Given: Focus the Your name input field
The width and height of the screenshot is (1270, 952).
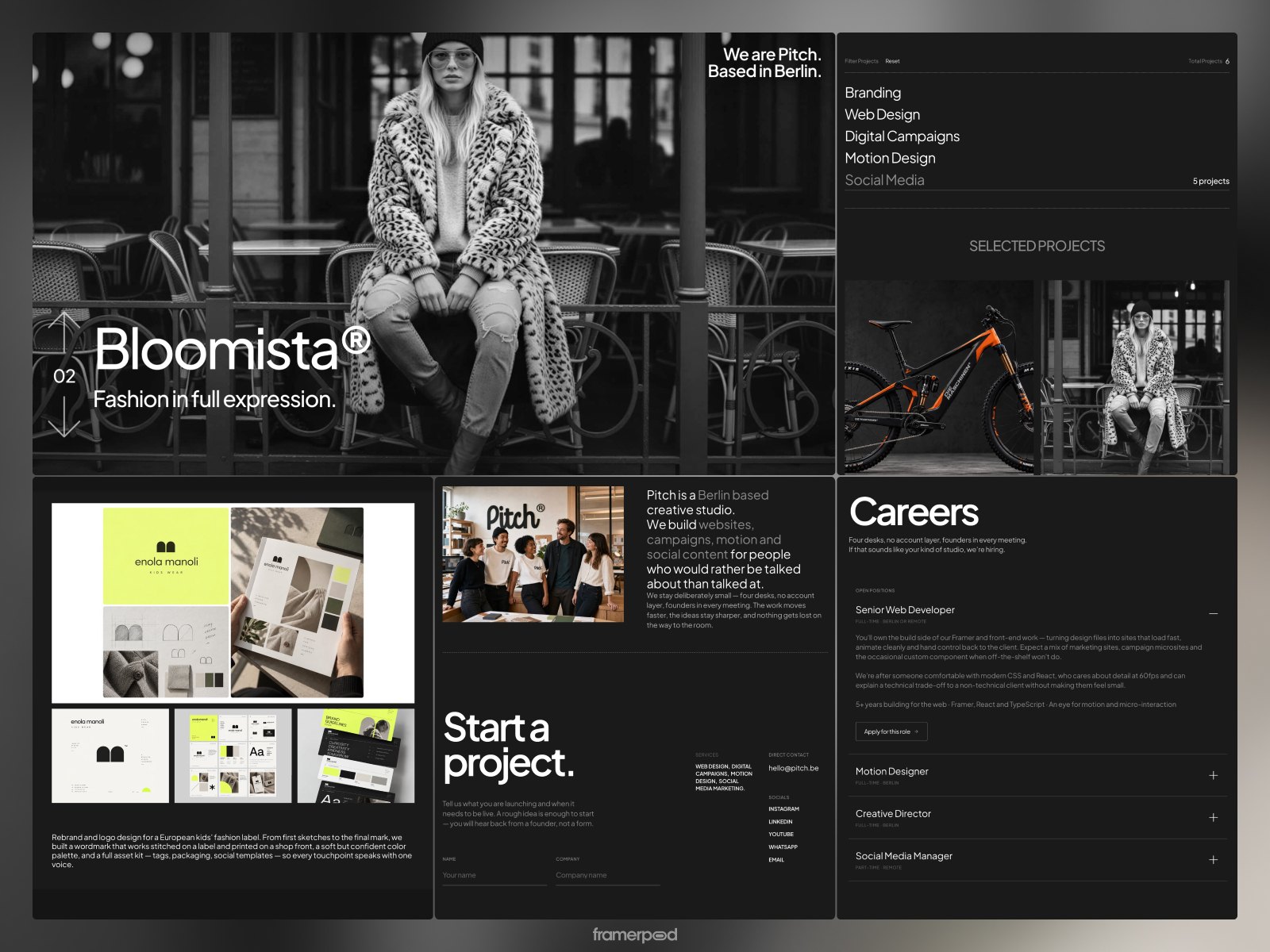Looking at the screenshot, I should pyautogui.click(x=495, y=876).
